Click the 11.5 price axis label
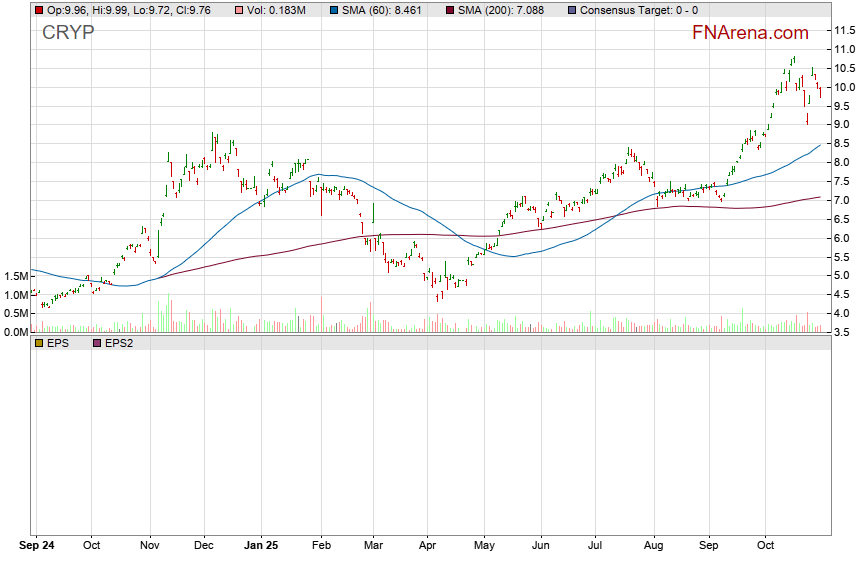This screenshot has height=566, width=859. (844, 31)
